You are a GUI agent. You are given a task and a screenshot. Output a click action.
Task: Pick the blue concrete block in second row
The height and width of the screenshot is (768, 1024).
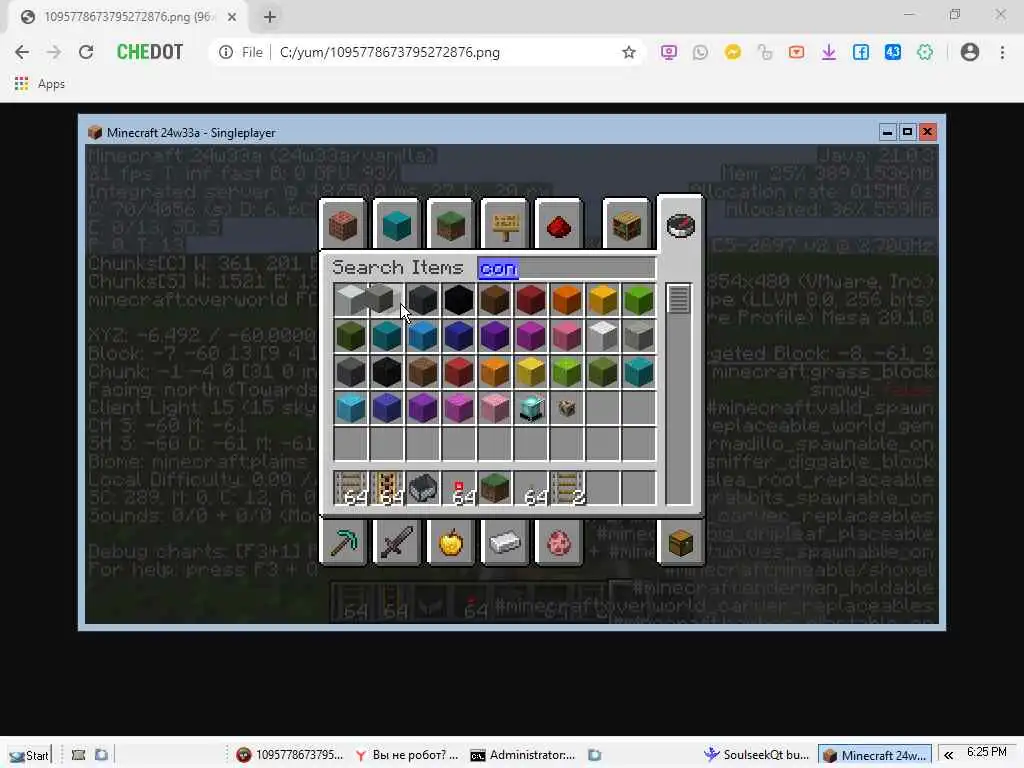[458, 336]
